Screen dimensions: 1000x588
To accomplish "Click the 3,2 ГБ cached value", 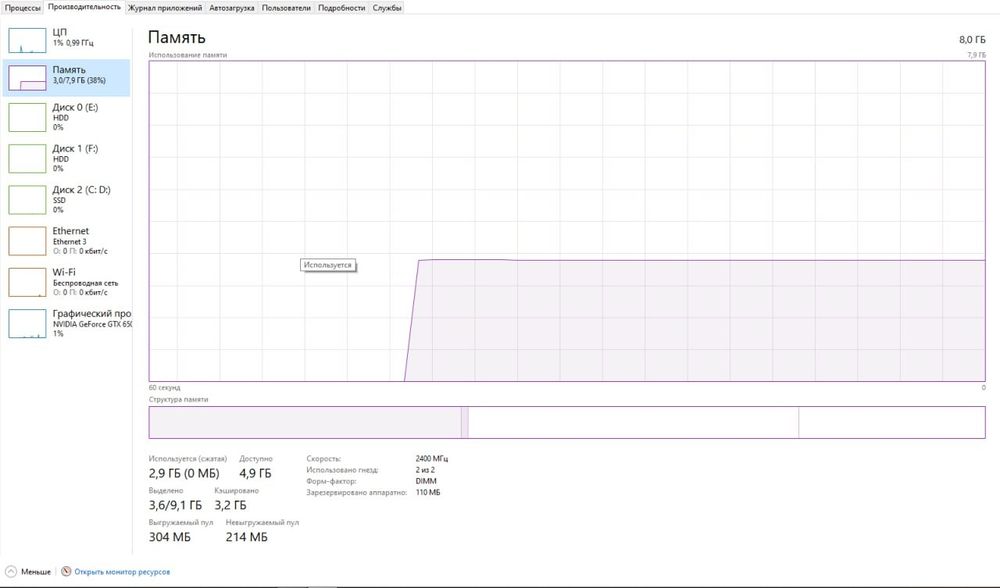I will (230, 505).
